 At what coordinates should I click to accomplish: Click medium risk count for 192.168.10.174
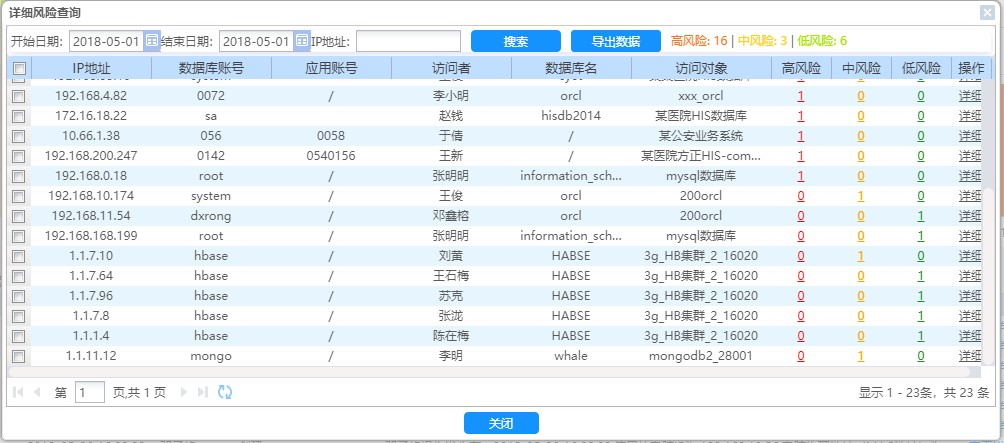(x=861, y=196)
